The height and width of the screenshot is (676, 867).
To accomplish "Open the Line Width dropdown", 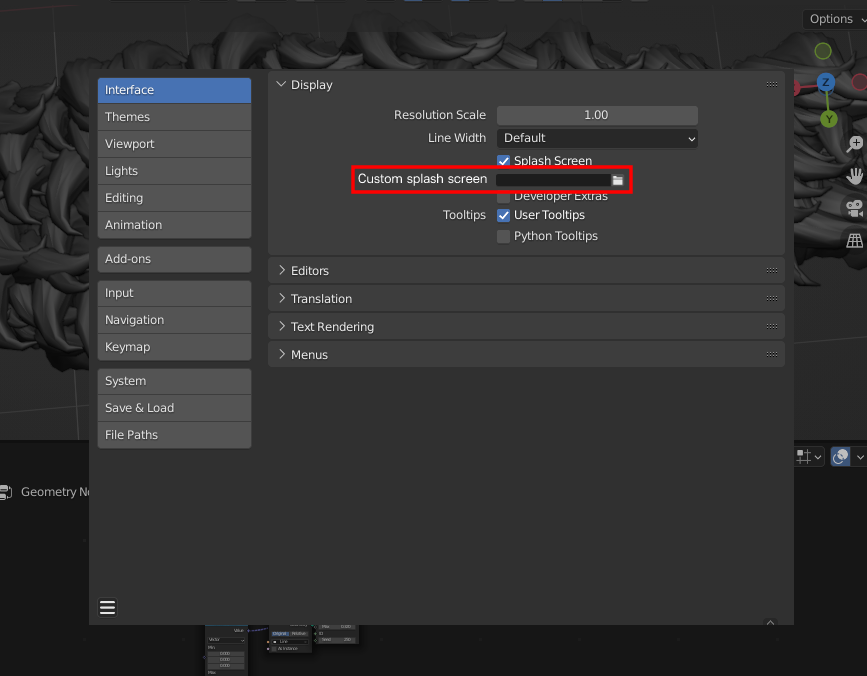I will point(597,138).
